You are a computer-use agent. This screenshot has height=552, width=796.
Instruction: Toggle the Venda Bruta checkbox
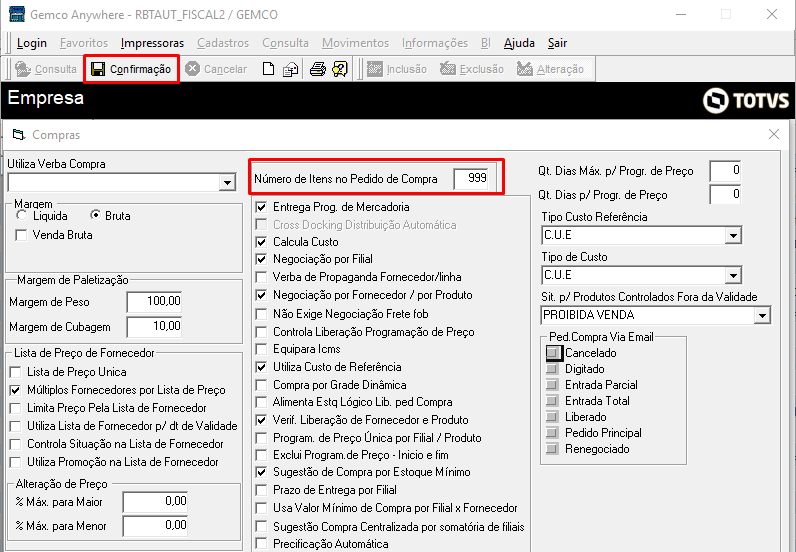21,235
